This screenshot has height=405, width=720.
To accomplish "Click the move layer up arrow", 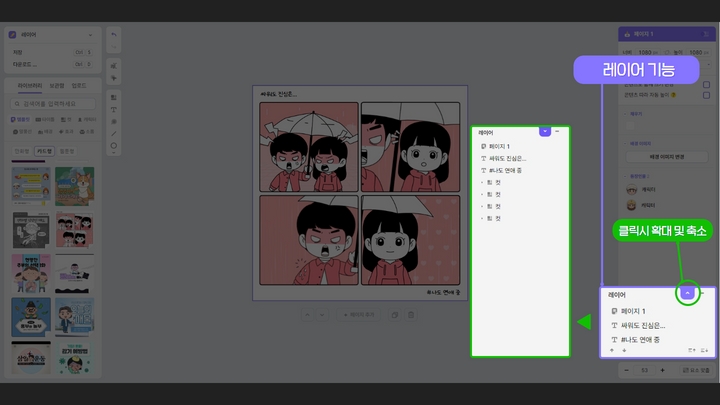I will point(612,351).
